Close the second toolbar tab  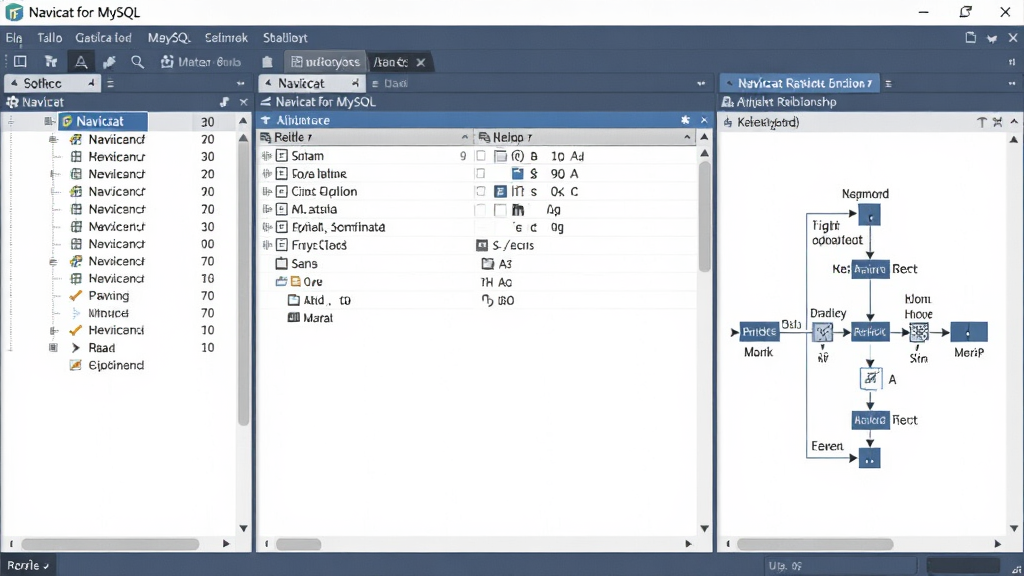[x=421, y=62]
